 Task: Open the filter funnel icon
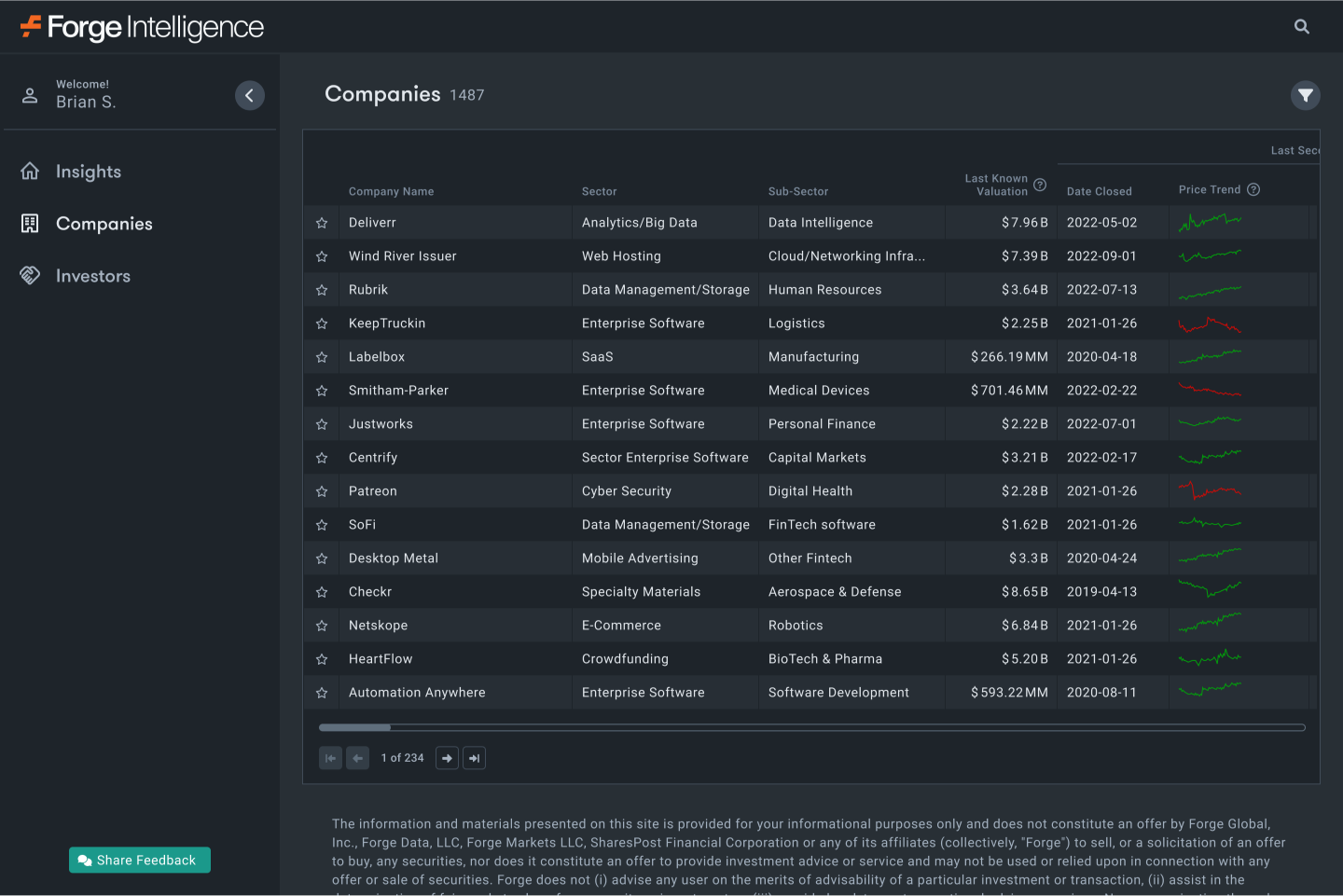[1306, 95]
